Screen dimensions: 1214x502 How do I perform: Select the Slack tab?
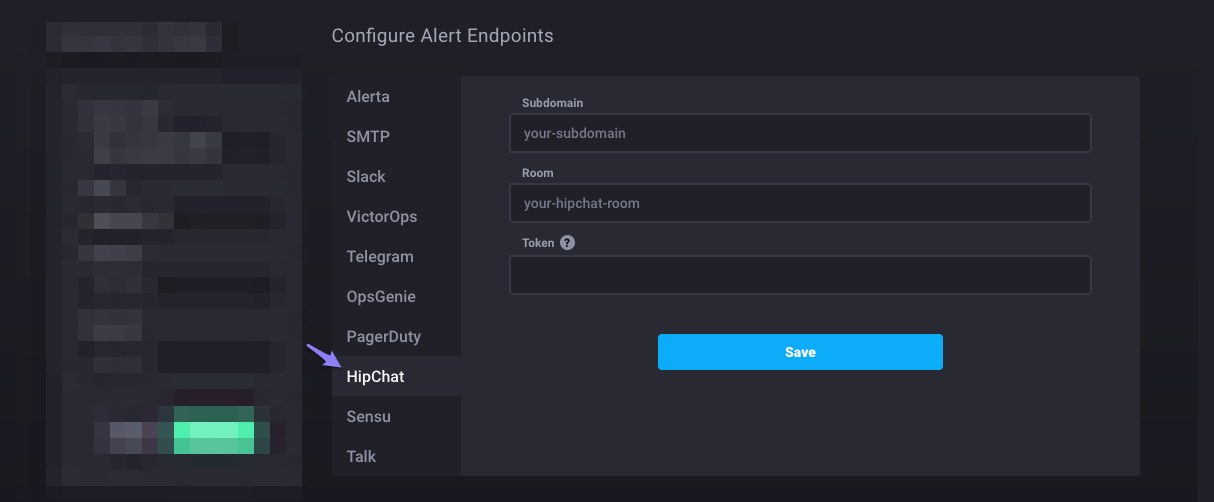click(366, 177)
